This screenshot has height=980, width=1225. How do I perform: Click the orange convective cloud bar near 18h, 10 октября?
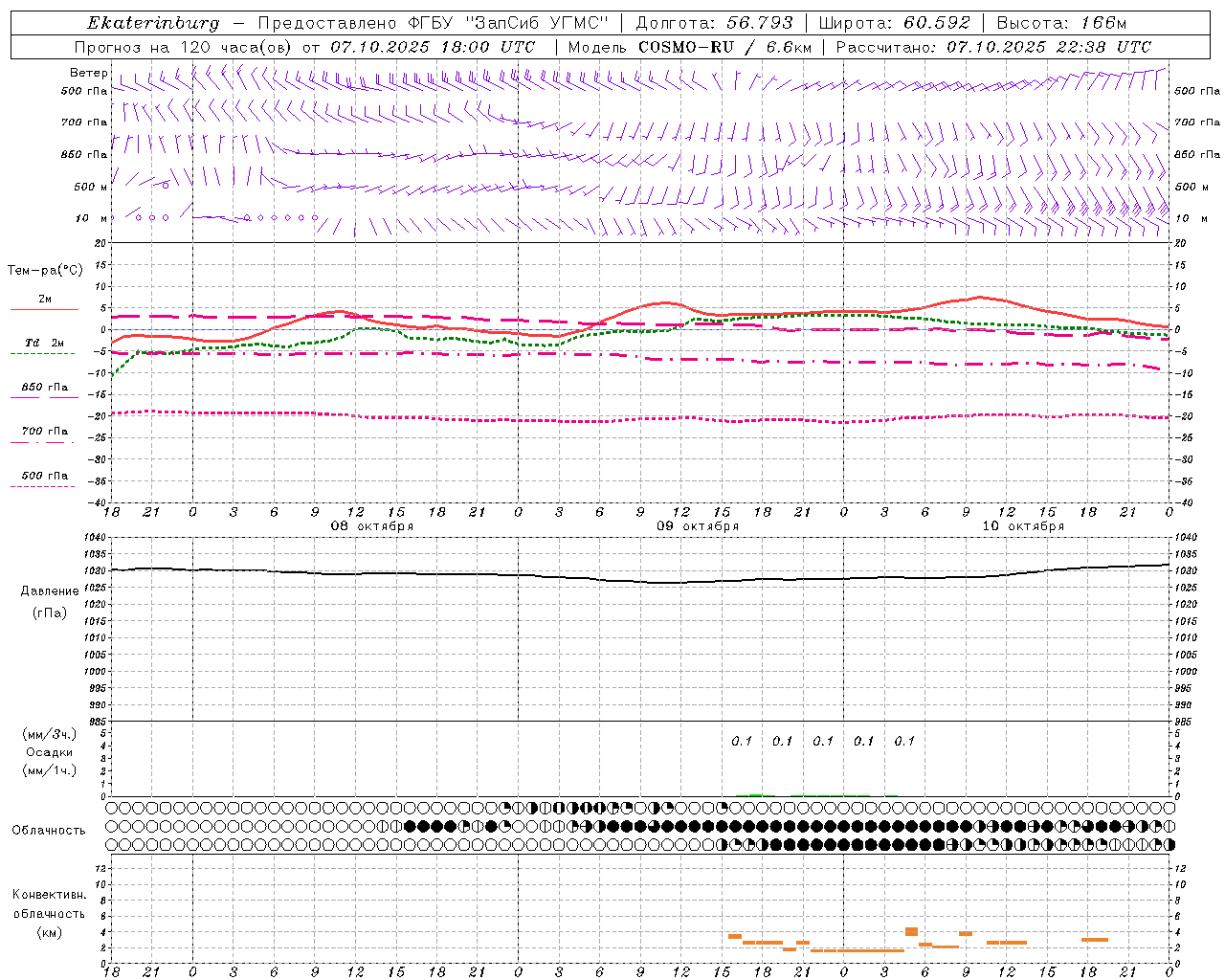pyautogui.click(x=1095, y=940)
